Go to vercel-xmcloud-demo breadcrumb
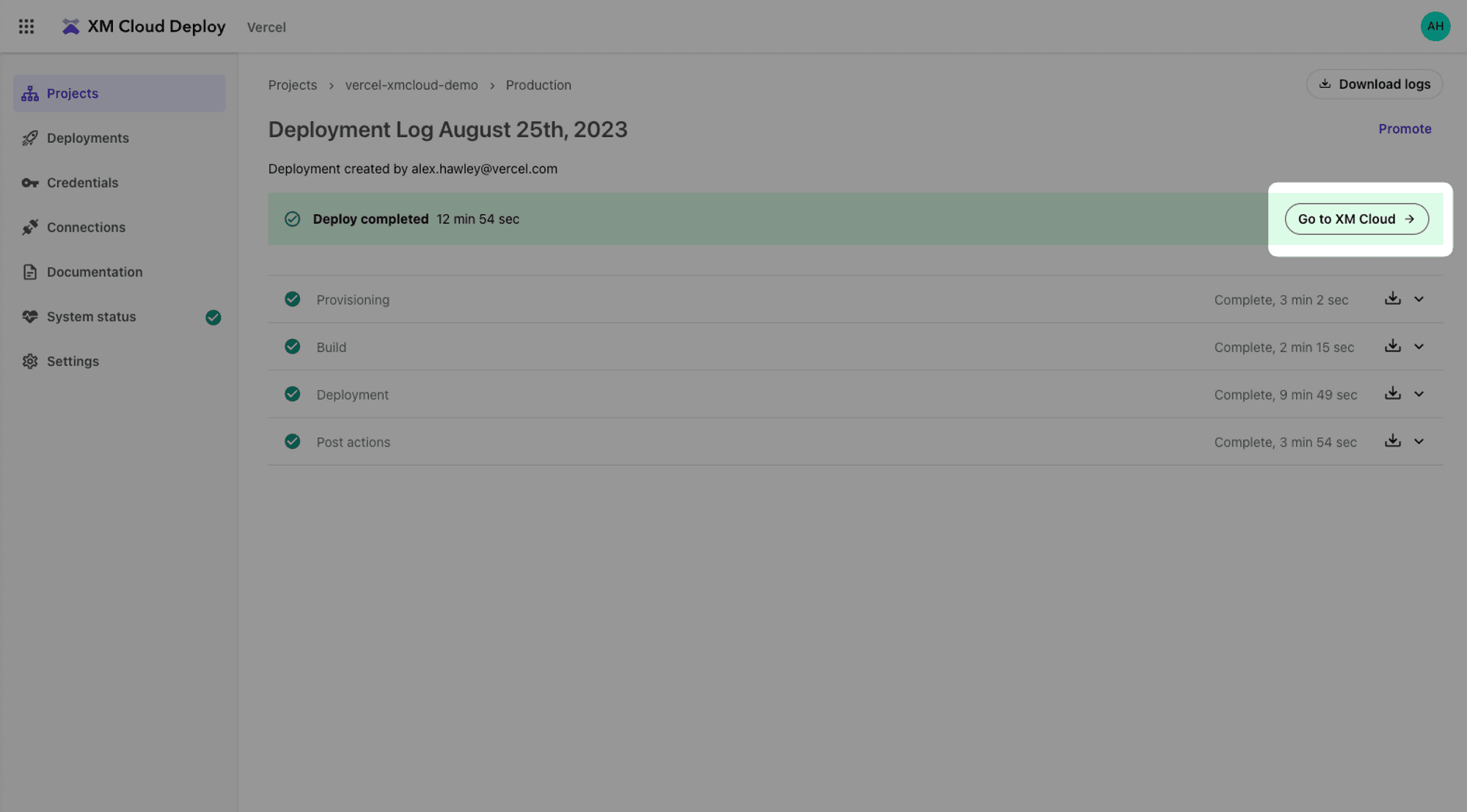Viewport: 1467px width, 812px height. [411, 85]
